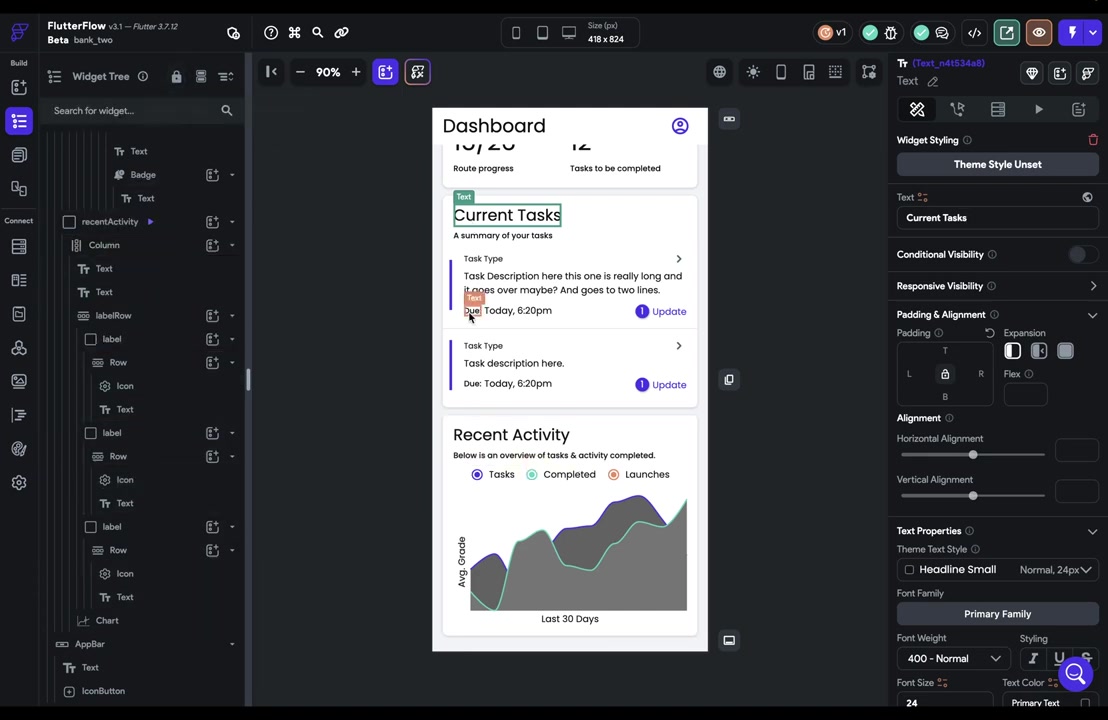Screen dimensions: 1108x720
Task: Click the v1 version button
Action: click(x=832, y=33)
